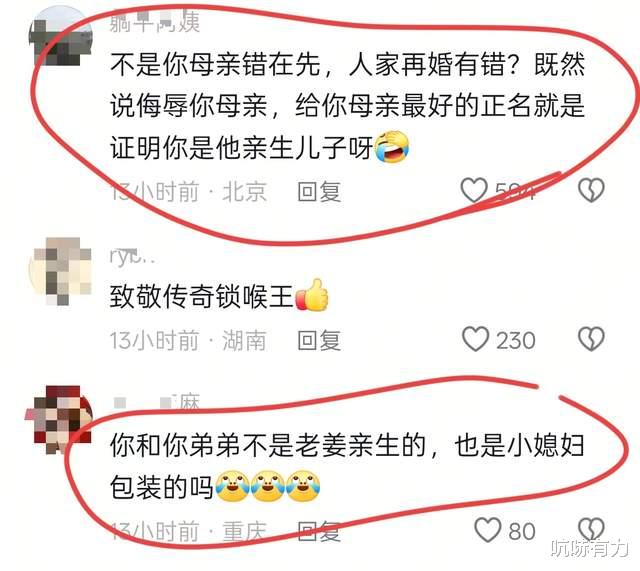Viewport: 640px width, 571px height.
Task: Dislike the Hunan comment with broken heart
Action: pos(591,339)
